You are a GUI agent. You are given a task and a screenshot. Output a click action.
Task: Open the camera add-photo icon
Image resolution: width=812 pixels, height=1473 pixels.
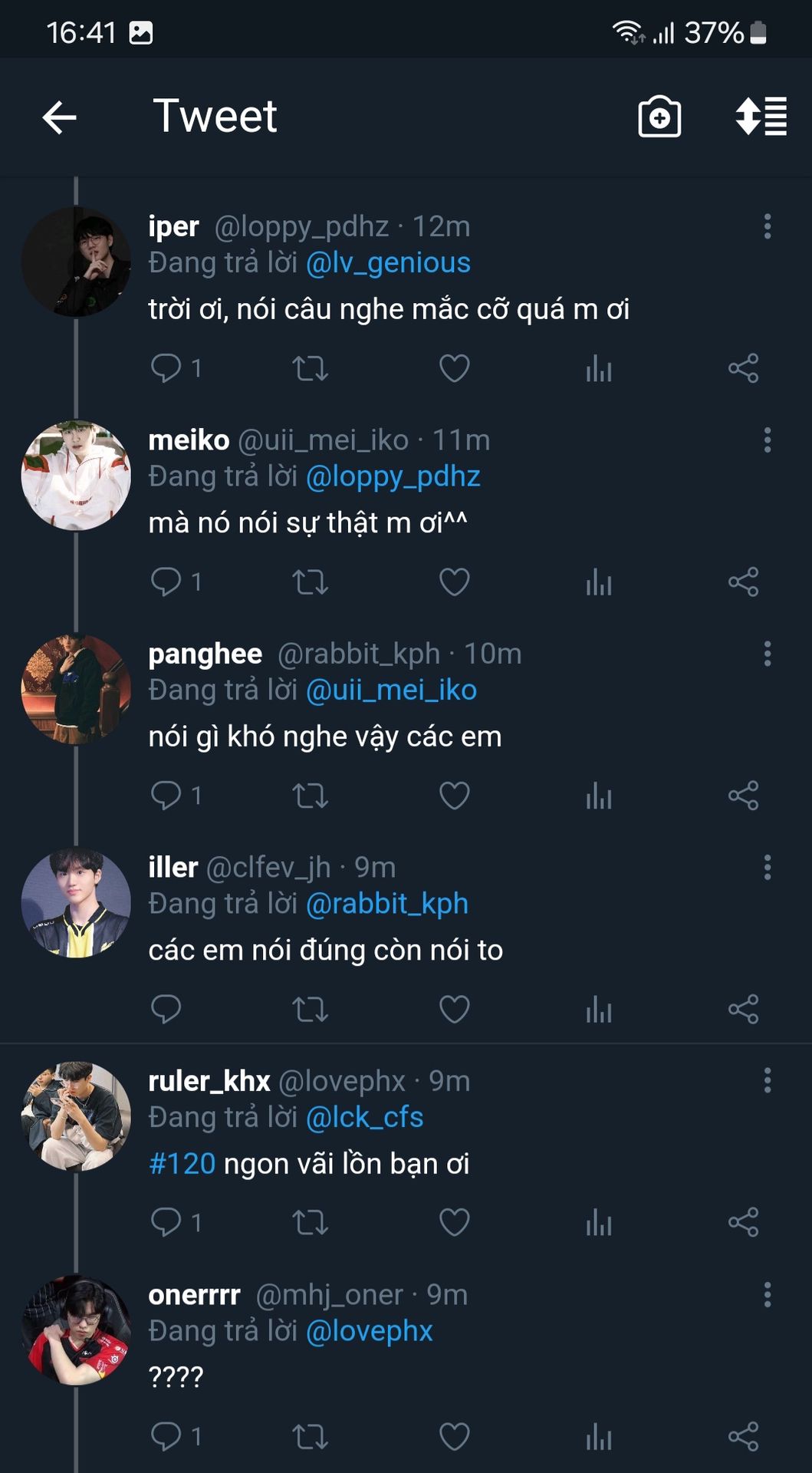point(659,117)
